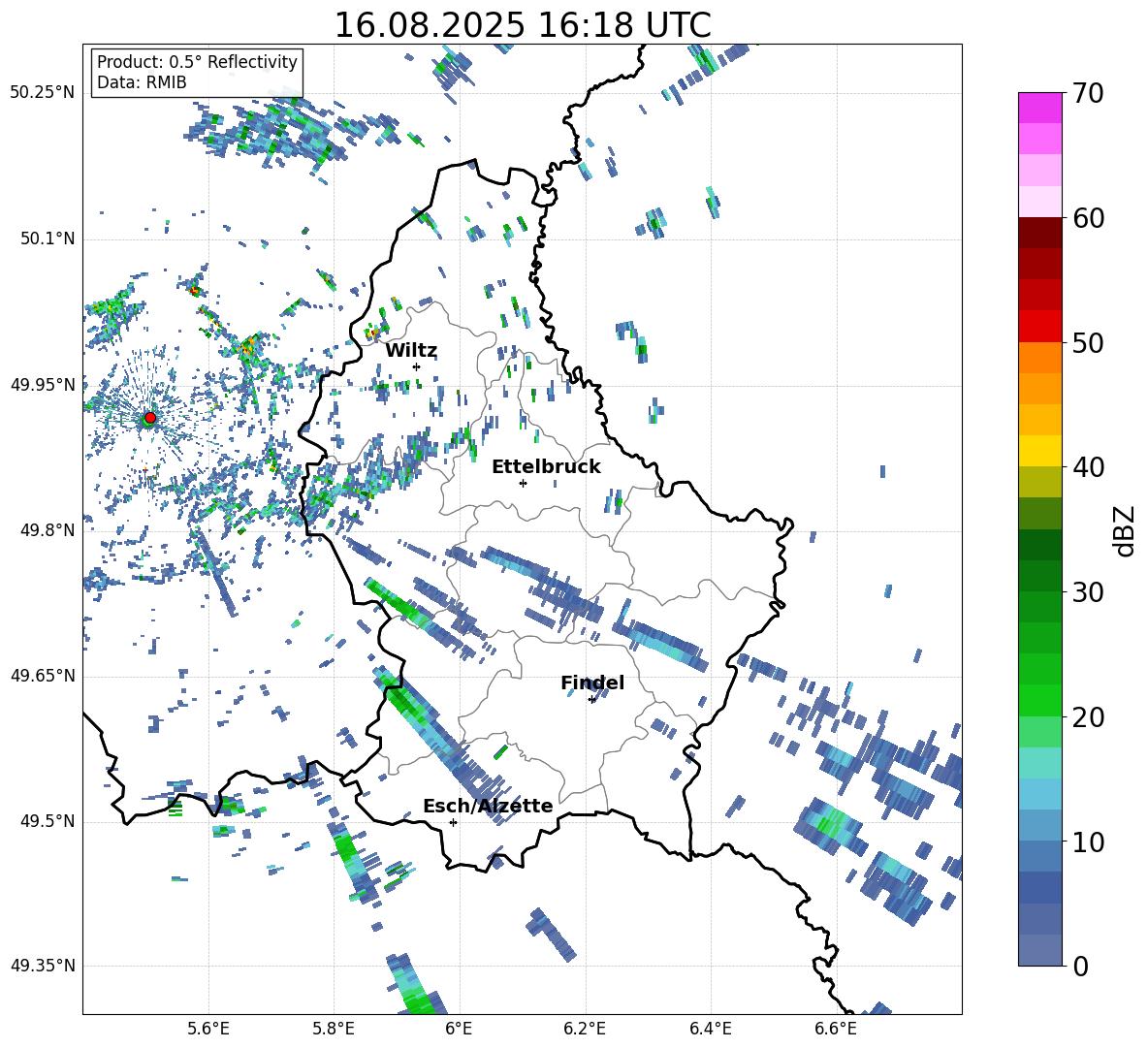
Task: Click the 49.65°N latitude label
Action: coord(43,675)
